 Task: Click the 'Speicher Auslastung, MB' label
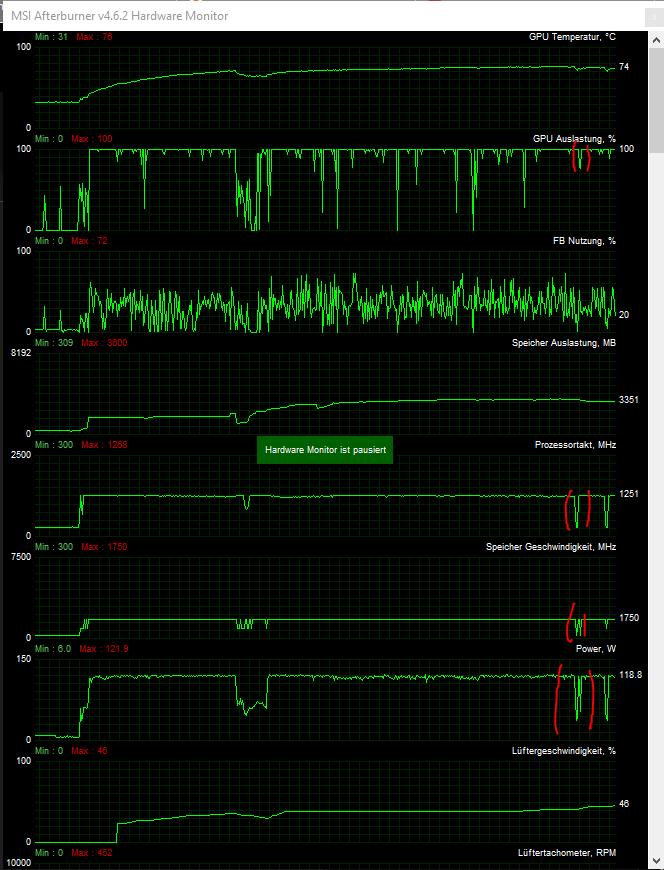(564, 343)
